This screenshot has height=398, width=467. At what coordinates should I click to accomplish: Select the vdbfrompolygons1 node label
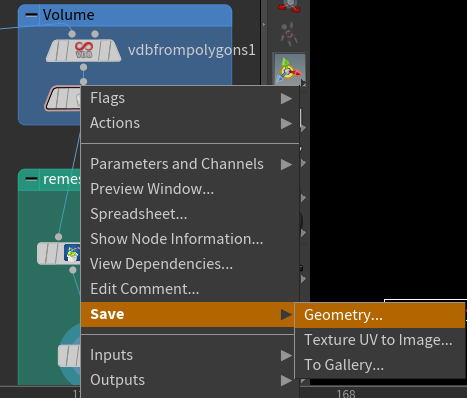192,50
